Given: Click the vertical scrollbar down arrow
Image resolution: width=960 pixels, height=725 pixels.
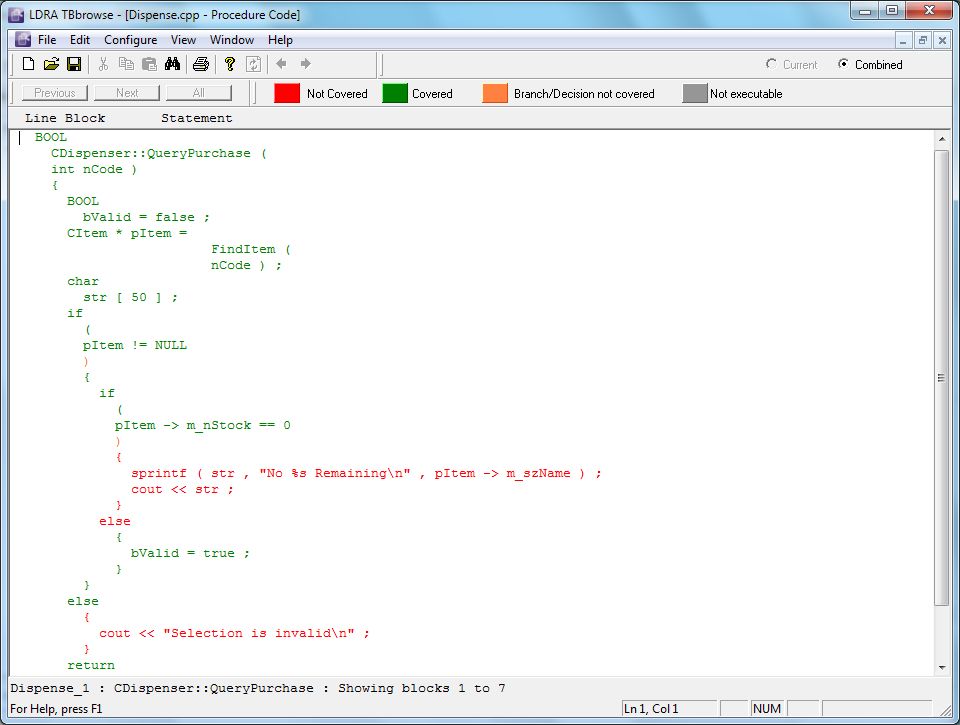Looking at the screenshot, I should [941, 668].
